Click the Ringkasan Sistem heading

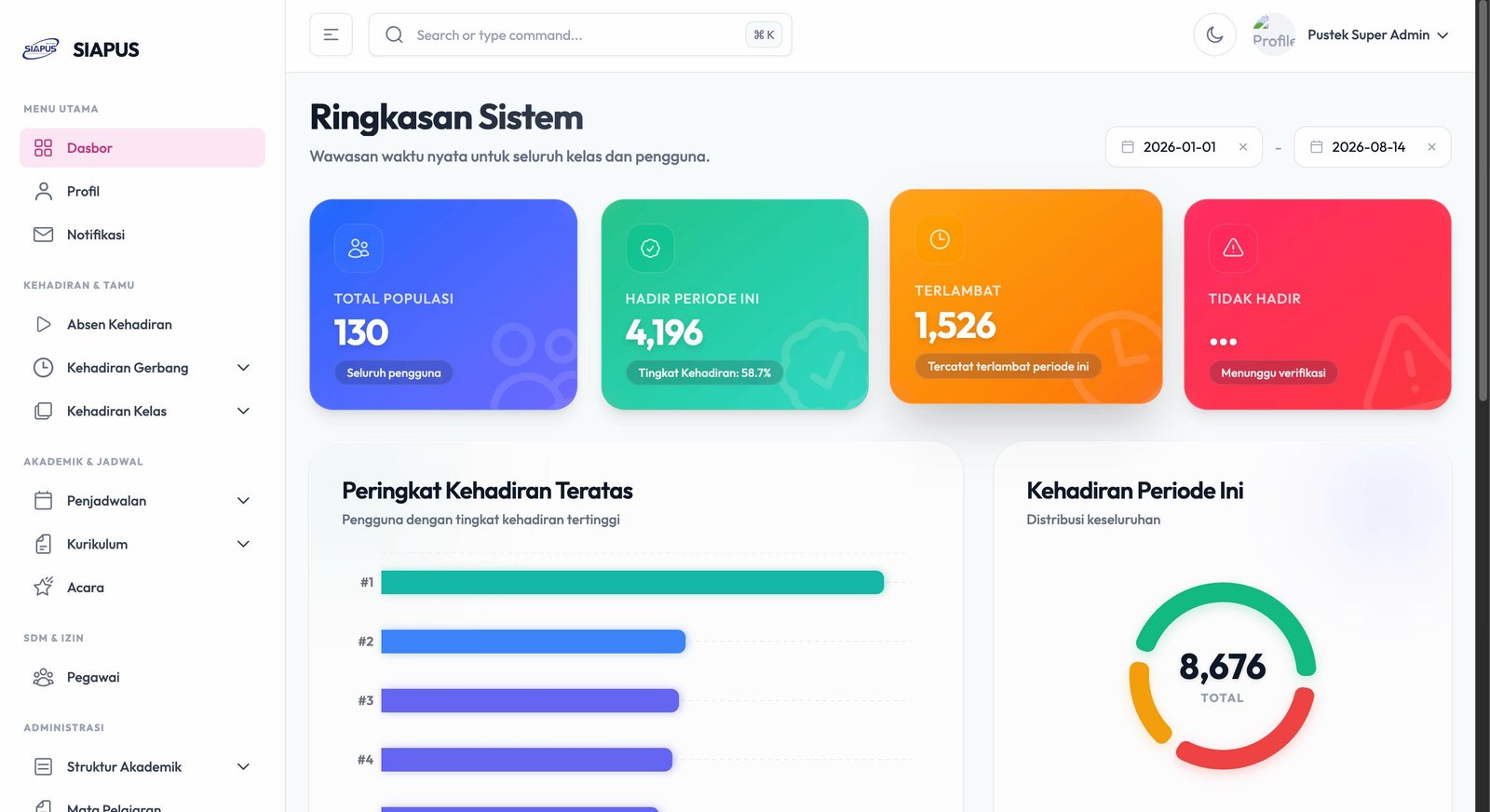click(446, 117)
